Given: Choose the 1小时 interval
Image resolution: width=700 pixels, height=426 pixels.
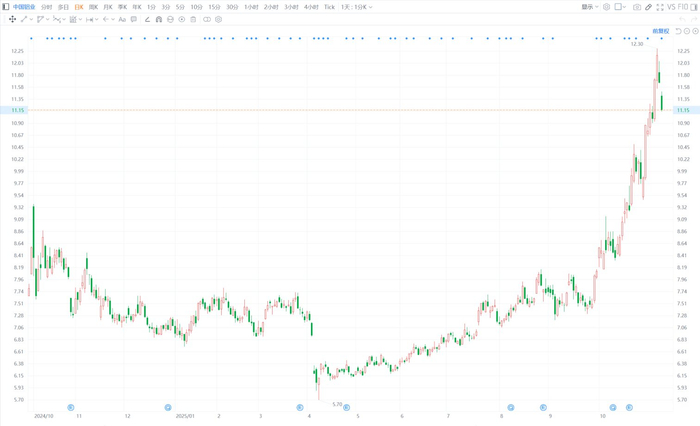Looking at the screenshot, I should coord(251,7).
